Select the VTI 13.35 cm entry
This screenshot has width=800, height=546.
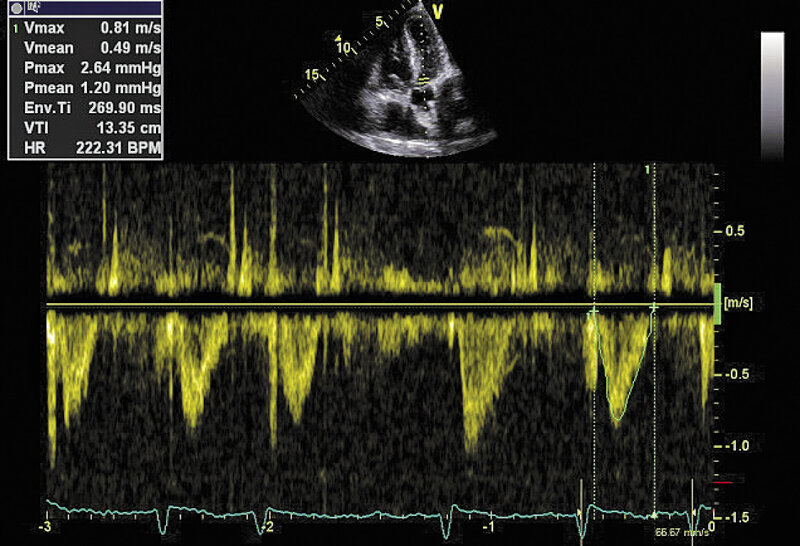92,128
